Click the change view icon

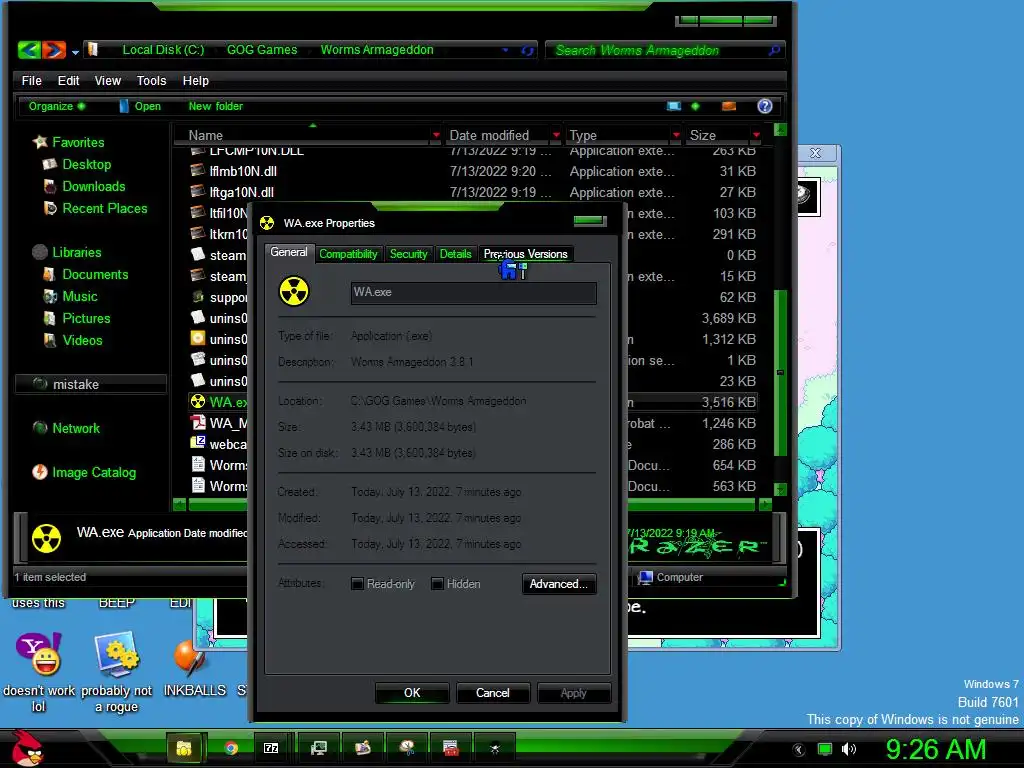pos(674,106)
